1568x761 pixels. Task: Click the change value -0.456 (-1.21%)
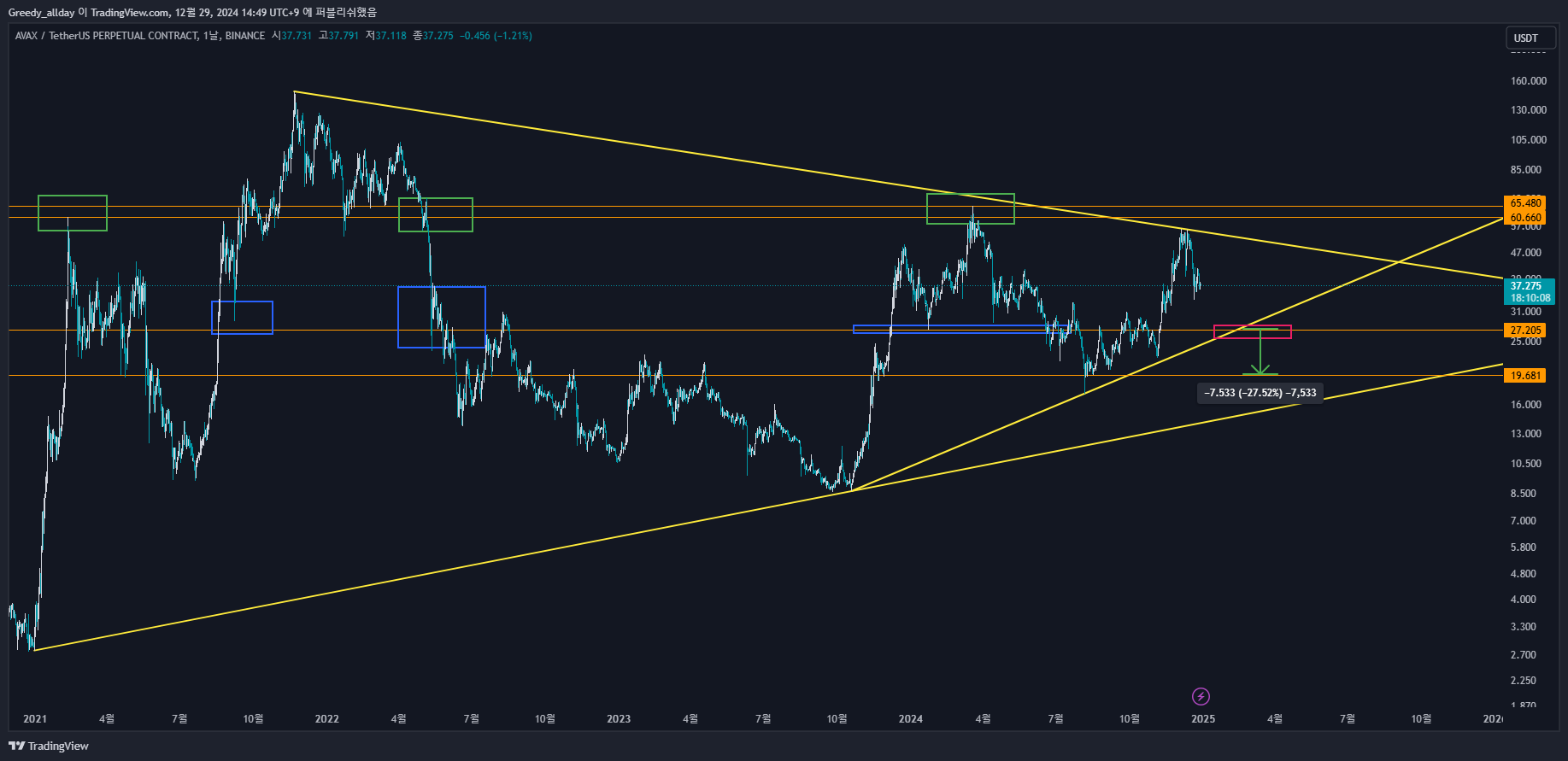pyautogui.click(x=496, y=36)
